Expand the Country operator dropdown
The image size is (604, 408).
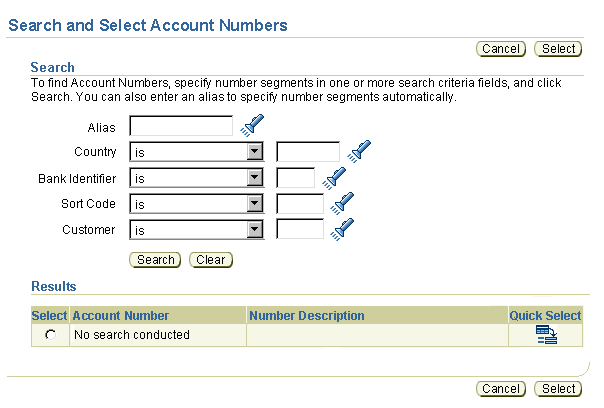[x=255, y=151]
